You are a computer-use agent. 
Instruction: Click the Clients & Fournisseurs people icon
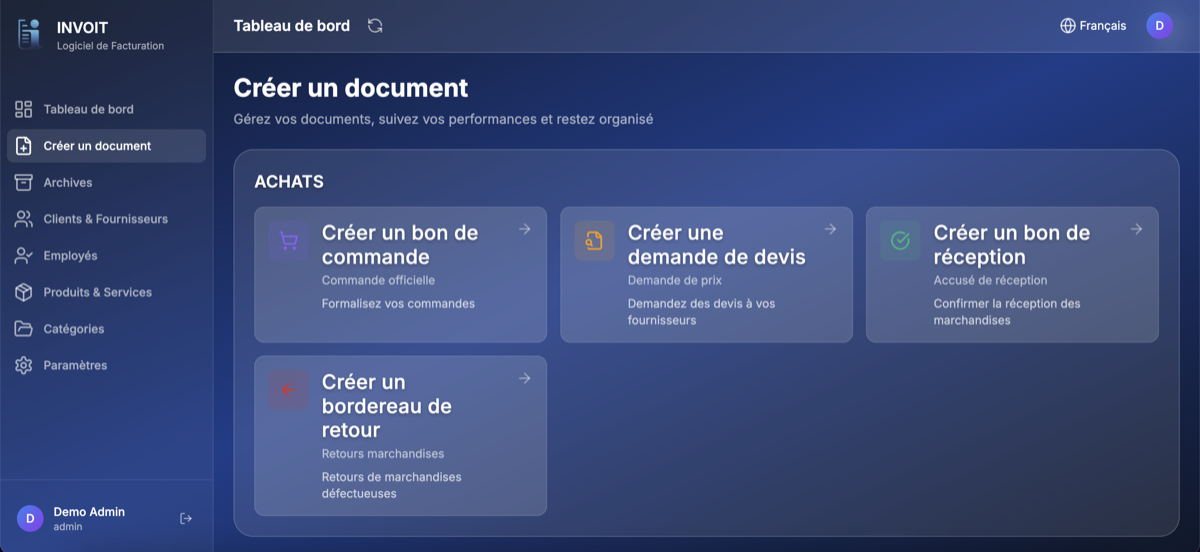[24, 219]
